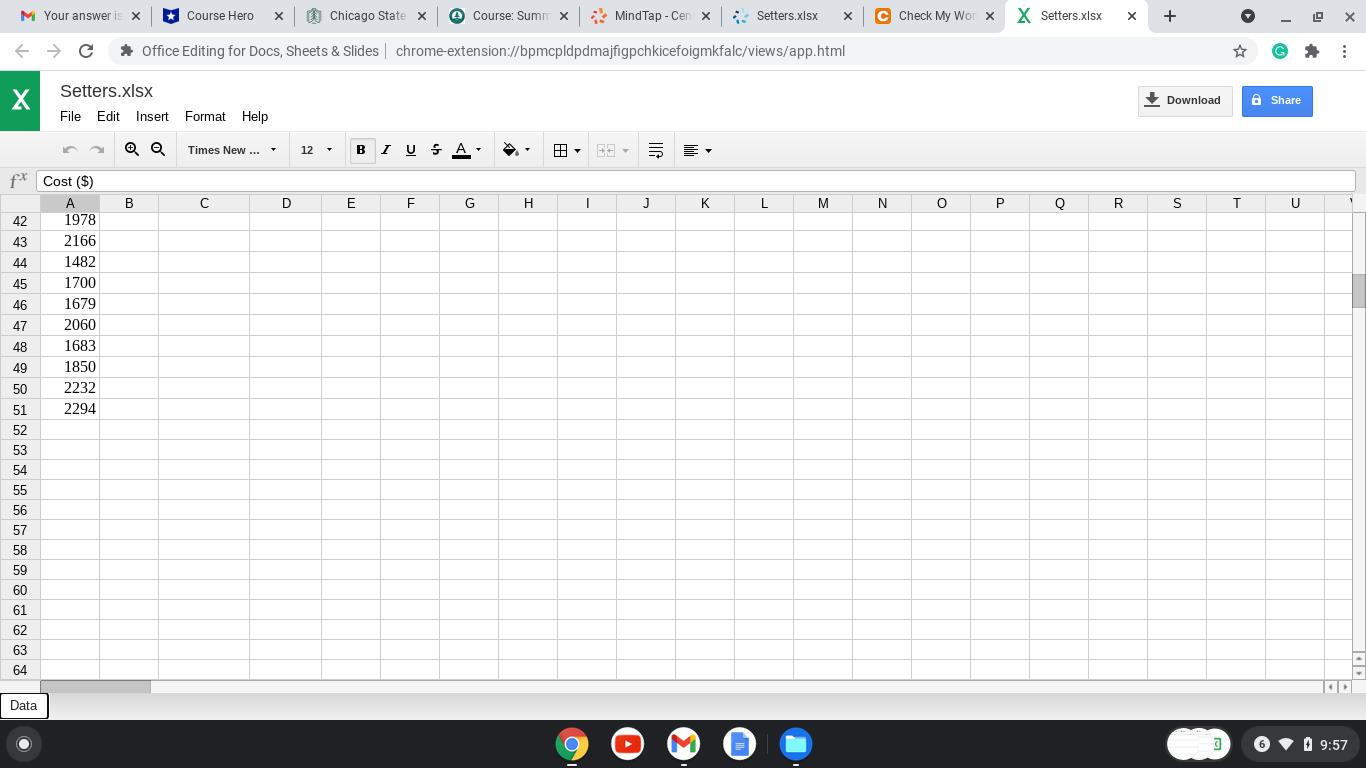This screenshot has height=768, width=1366.
Task: Open Gmail from the shelf
Action: point(684,744)
